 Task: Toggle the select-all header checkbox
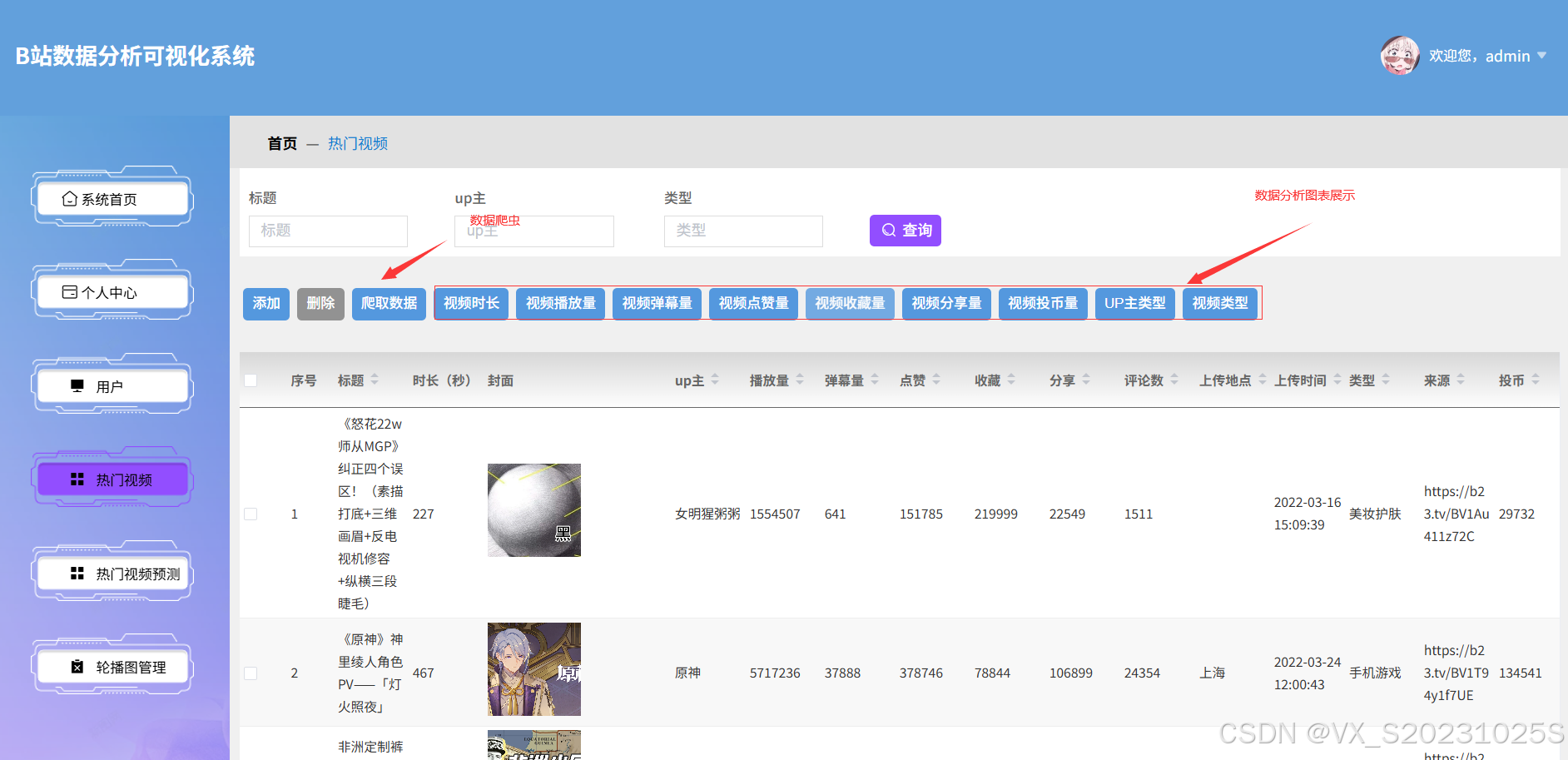point(251,380)
